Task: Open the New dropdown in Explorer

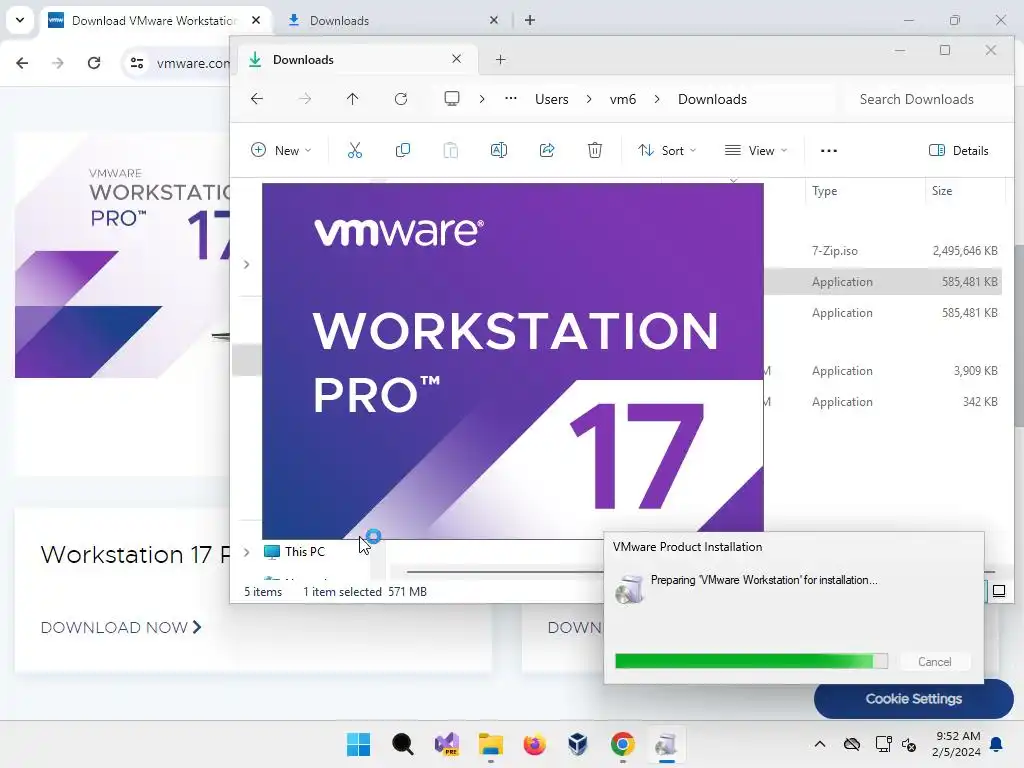Action: point(281,151)
